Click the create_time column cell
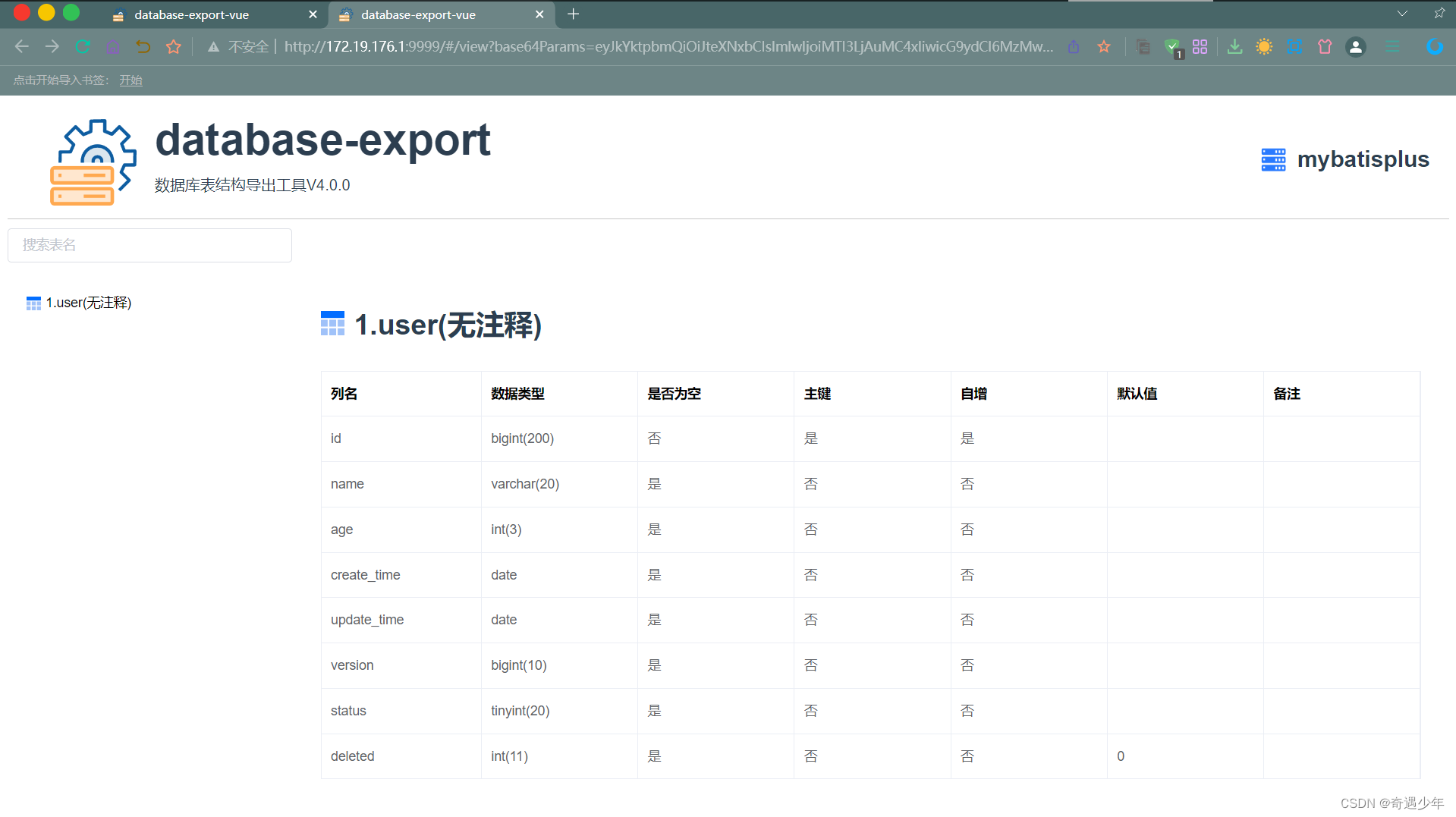1456x817 pixels. [x=401, y=575]
